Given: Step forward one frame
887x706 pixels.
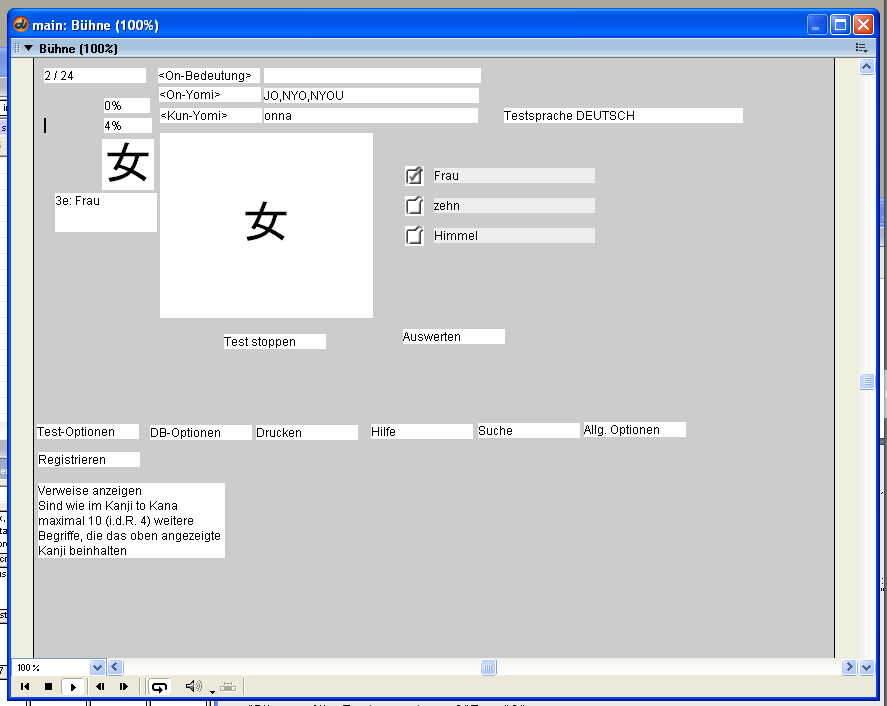Looking at the screenshot, I should click(124, 687).
